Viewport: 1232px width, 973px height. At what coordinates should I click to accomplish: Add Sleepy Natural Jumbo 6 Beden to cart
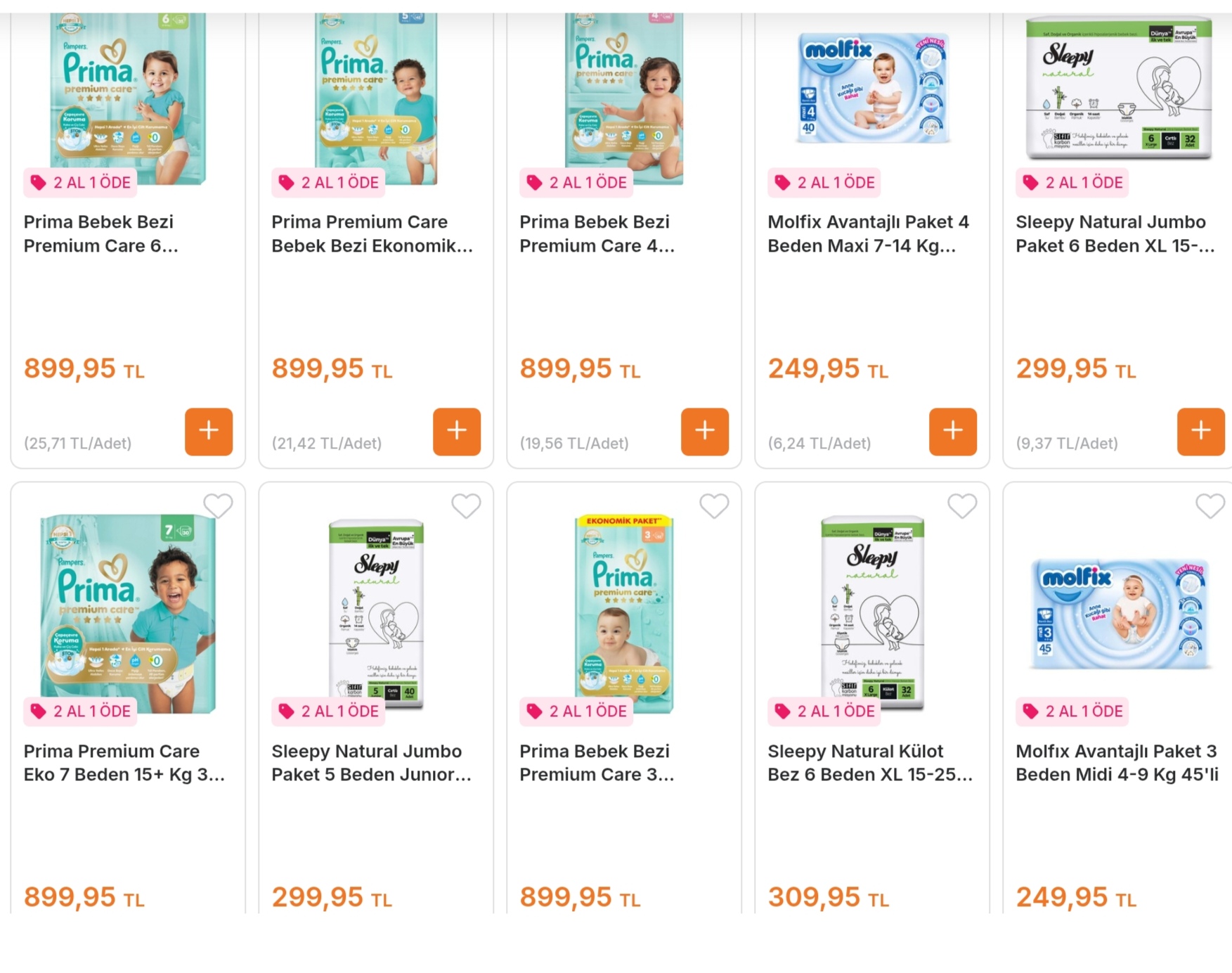tap(1200, 431)
